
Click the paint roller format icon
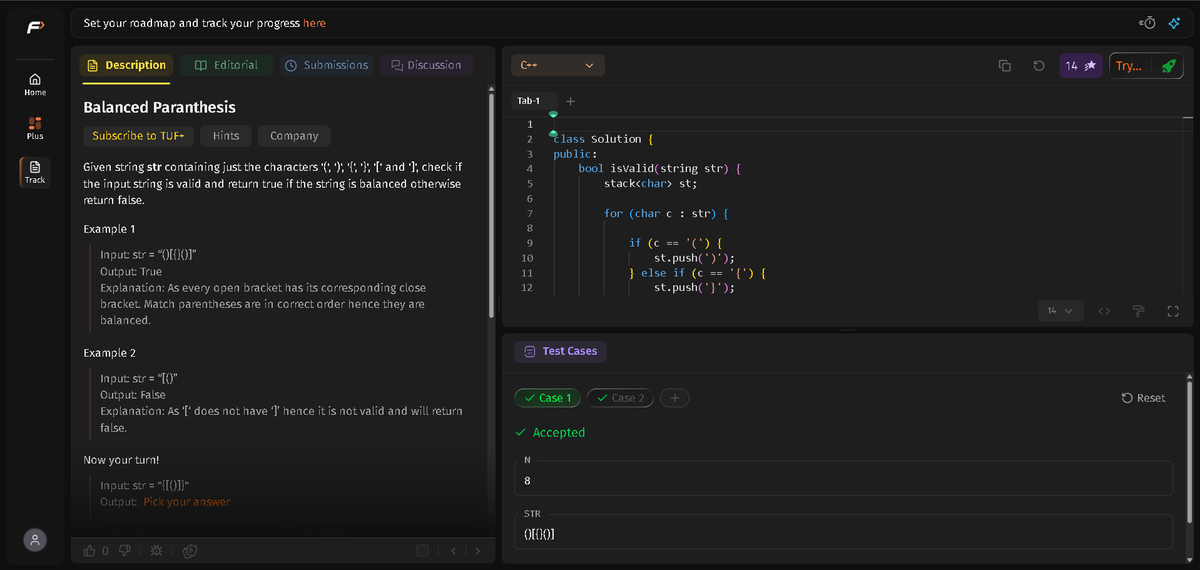pos(1138,311)
